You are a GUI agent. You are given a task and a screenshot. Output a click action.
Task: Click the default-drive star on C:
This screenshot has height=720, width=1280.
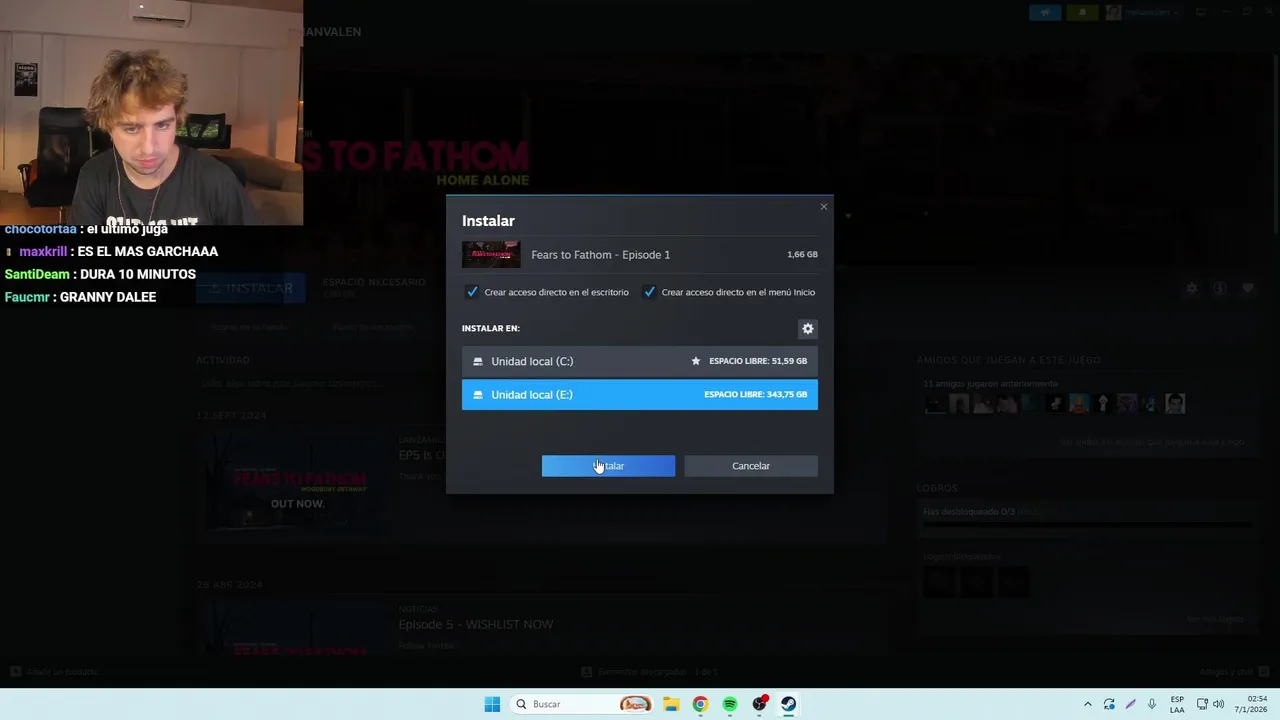[696, 361]
